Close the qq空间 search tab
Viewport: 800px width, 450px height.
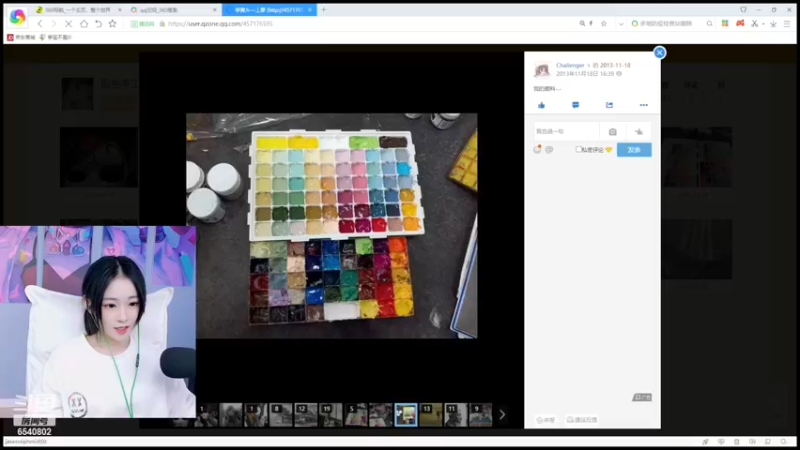(x=215, y=10)
